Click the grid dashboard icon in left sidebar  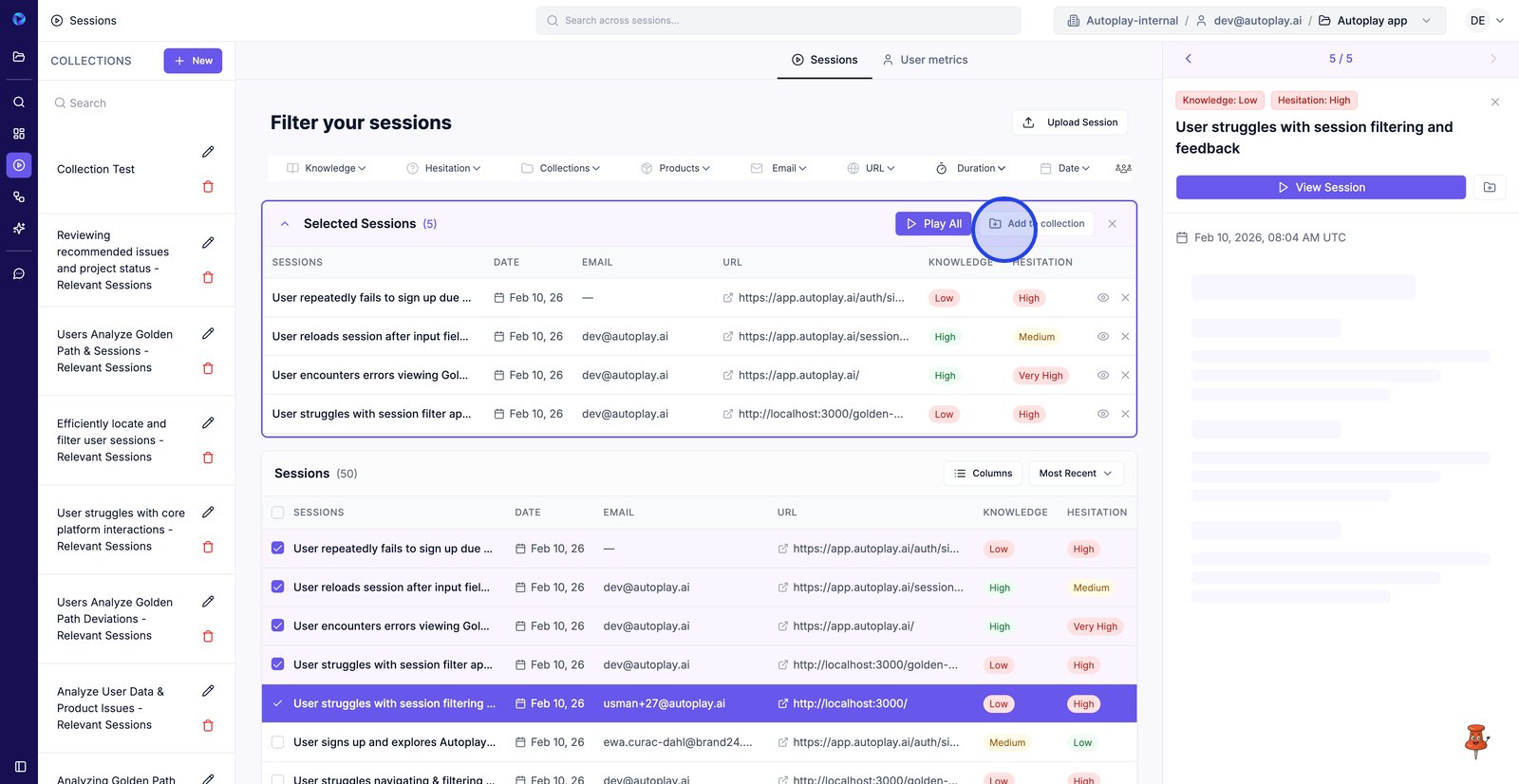click(x=19, y=134)
